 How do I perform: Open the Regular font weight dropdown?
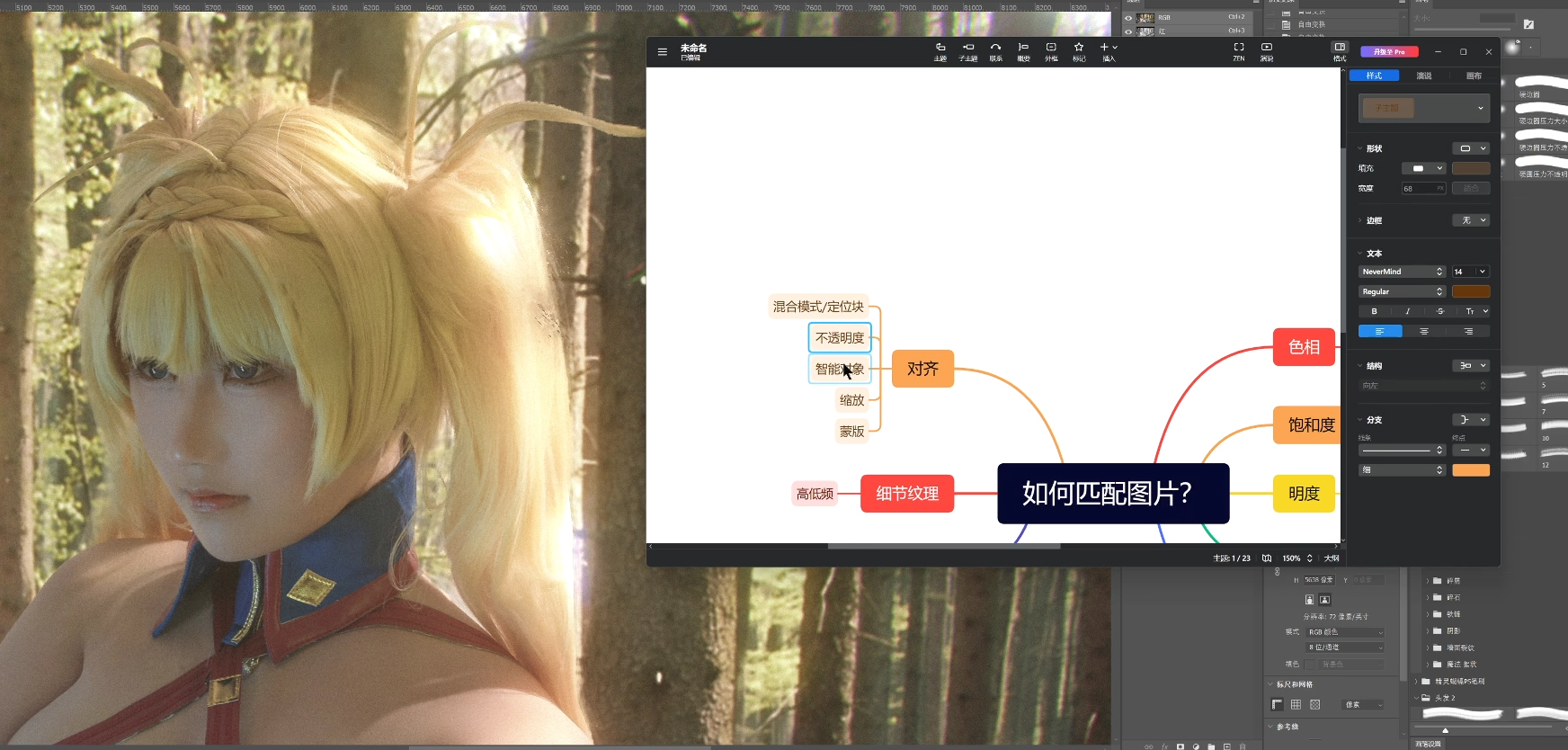[x=1402, y=291]
